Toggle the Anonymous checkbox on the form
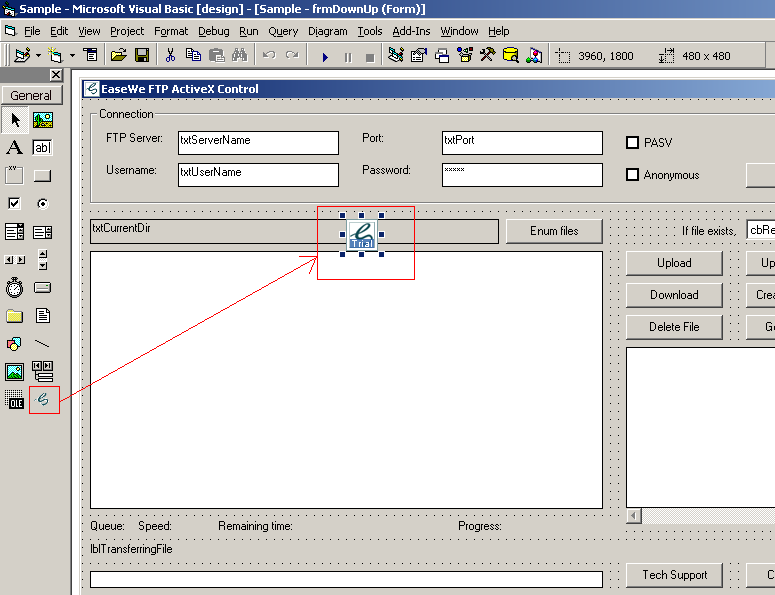This screenshot has width=775, height=595. point(632,174)
